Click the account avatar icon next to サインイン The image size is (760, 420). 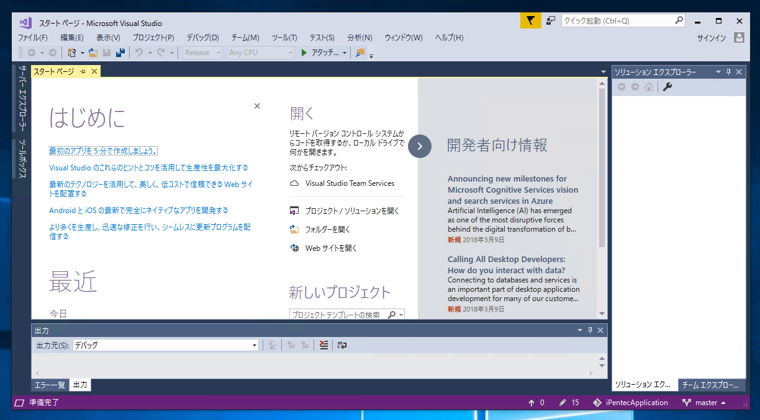pos(739,37)
